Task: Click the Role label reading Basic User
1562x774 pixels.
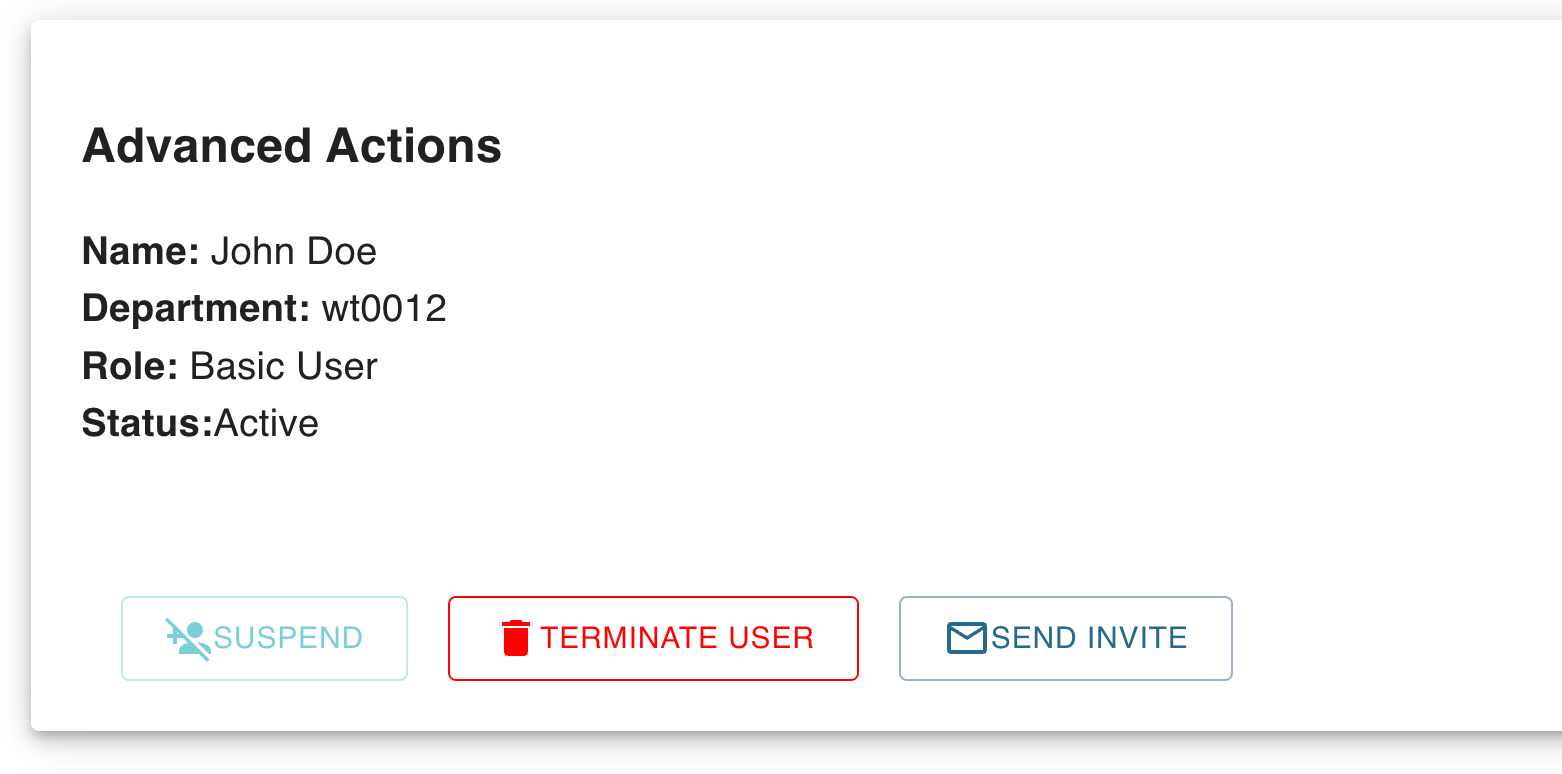Action: tap(283, 366)
